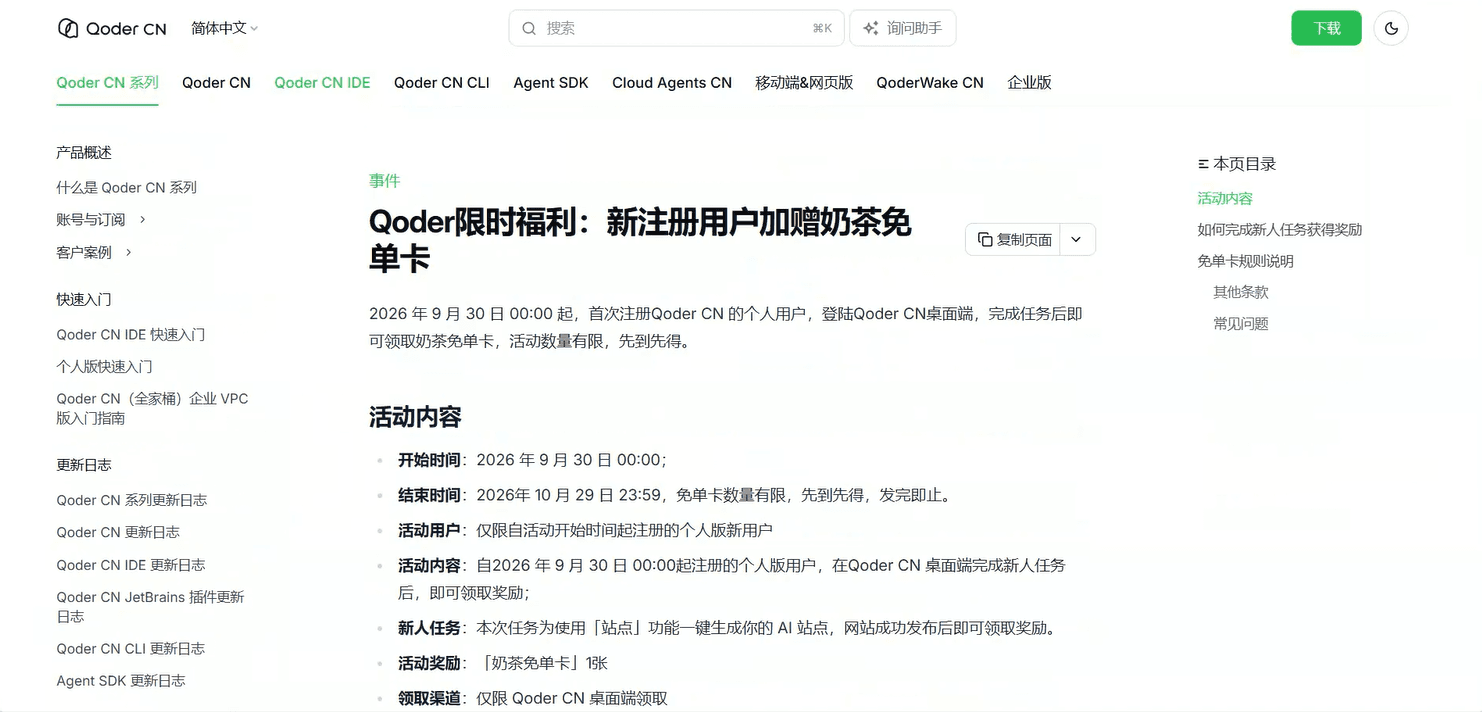Open the 简体中文 language dropdown

(x=225, y=28)
